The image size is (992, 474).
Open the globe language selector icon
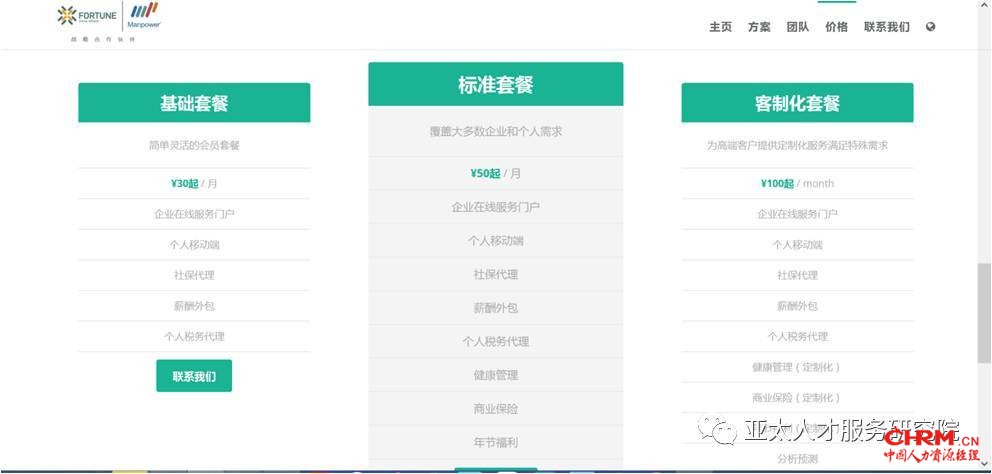click(x=931, y=27)
